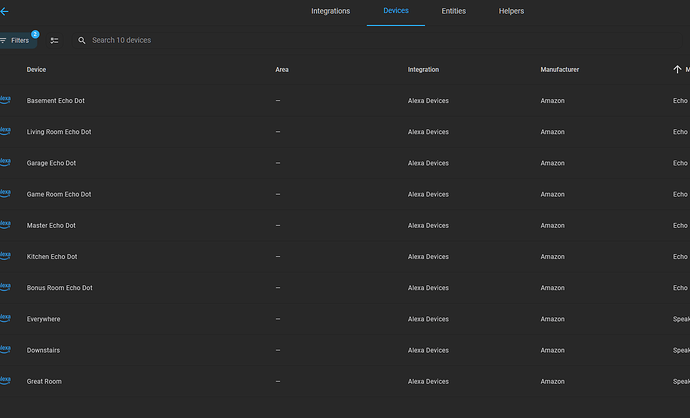
Task: Click Alexa icon for Everywhere device
Action: click(x=5, y=319)
